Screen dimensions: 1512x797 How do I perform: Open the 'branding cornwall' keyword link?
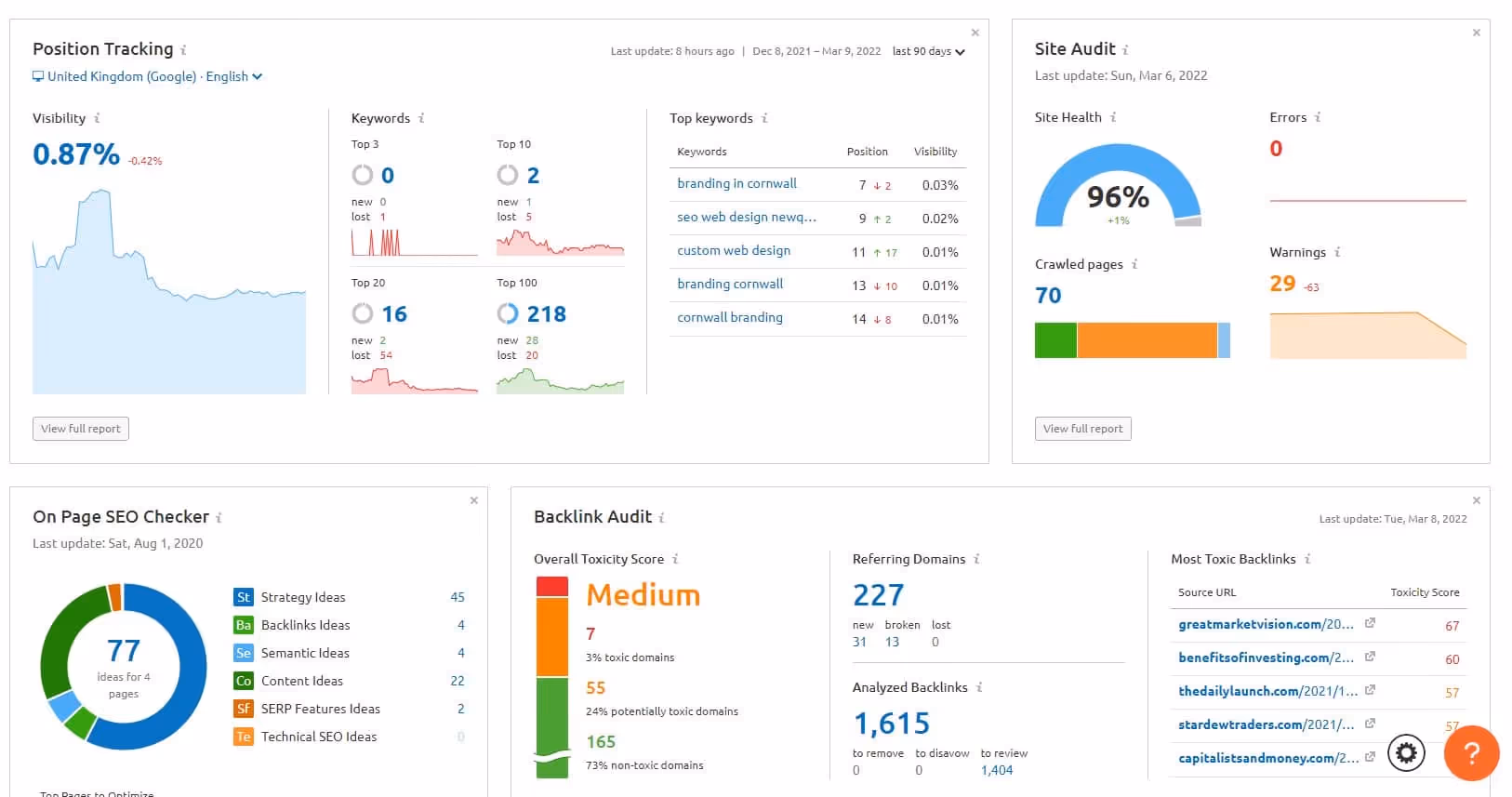tap(730, 284)
